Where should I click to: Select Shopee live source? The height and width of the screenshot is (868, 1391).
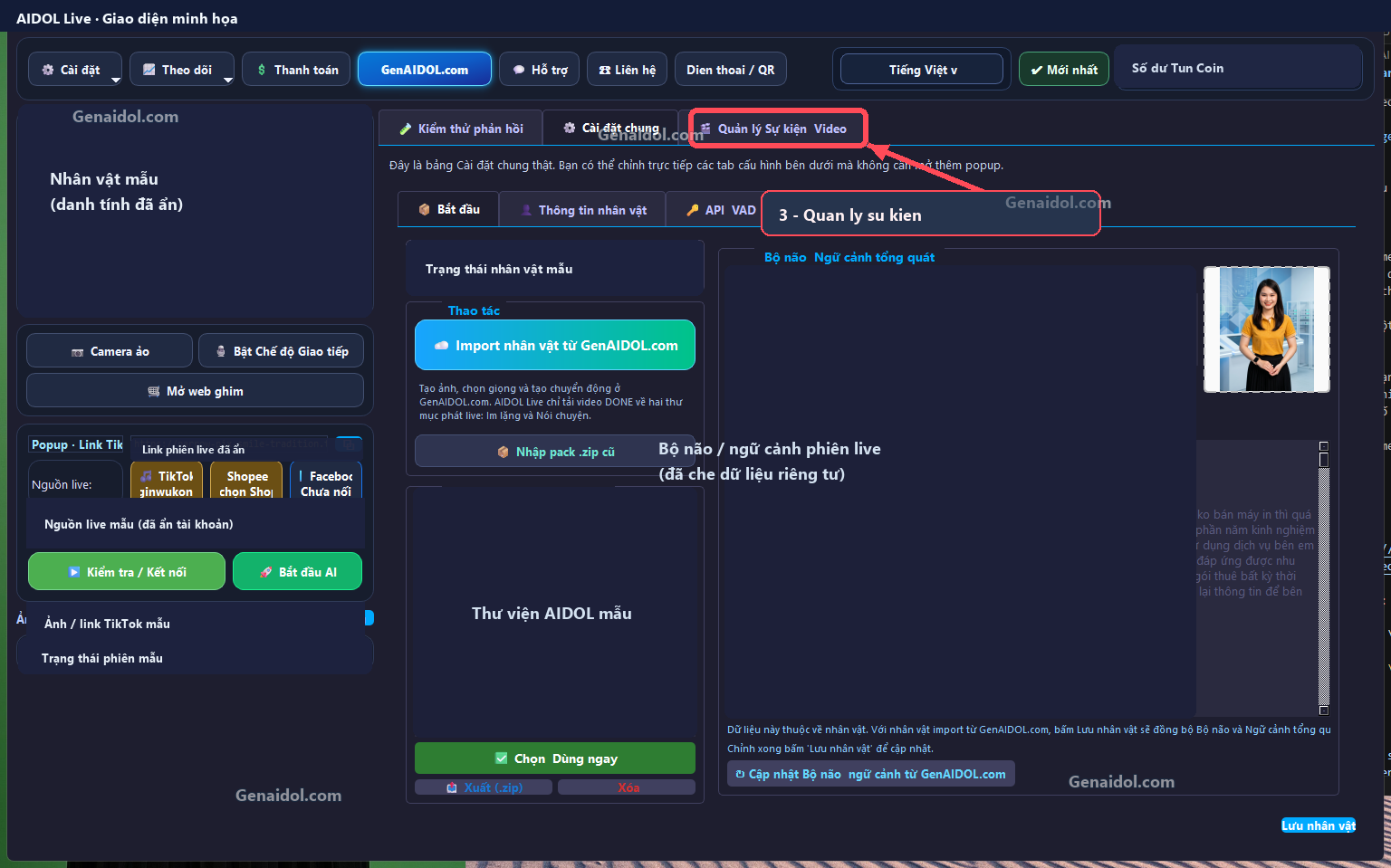(246, 481)
